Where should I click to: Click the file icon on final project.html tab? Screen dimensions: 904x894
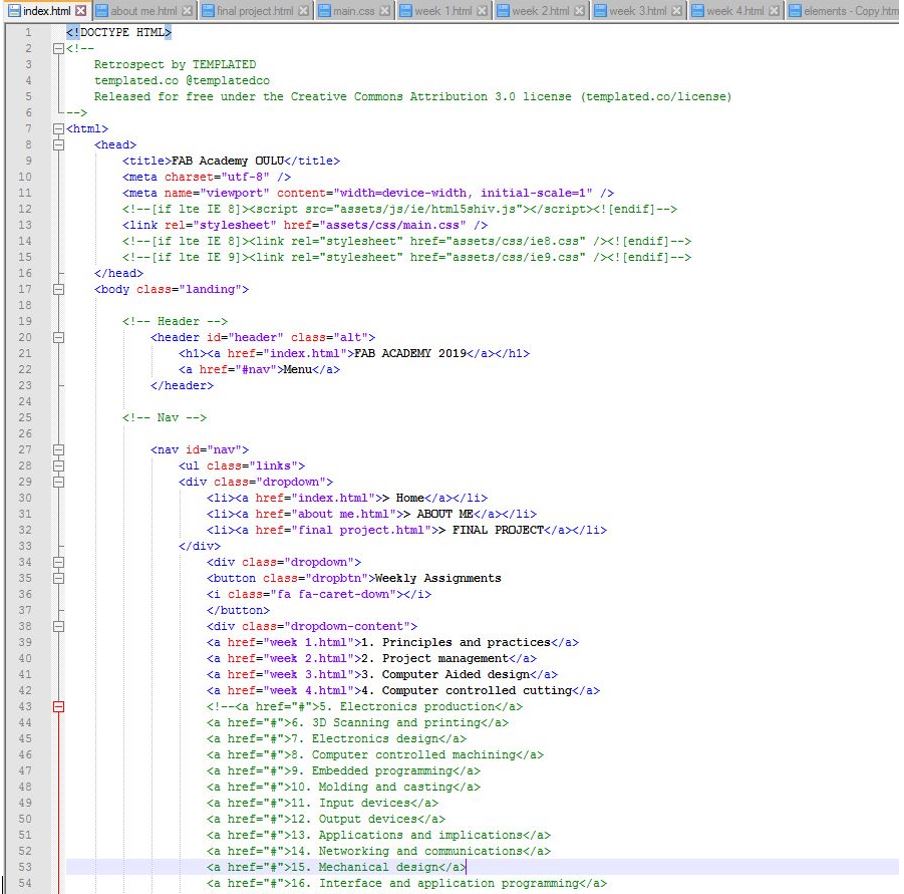click(208, 10)
